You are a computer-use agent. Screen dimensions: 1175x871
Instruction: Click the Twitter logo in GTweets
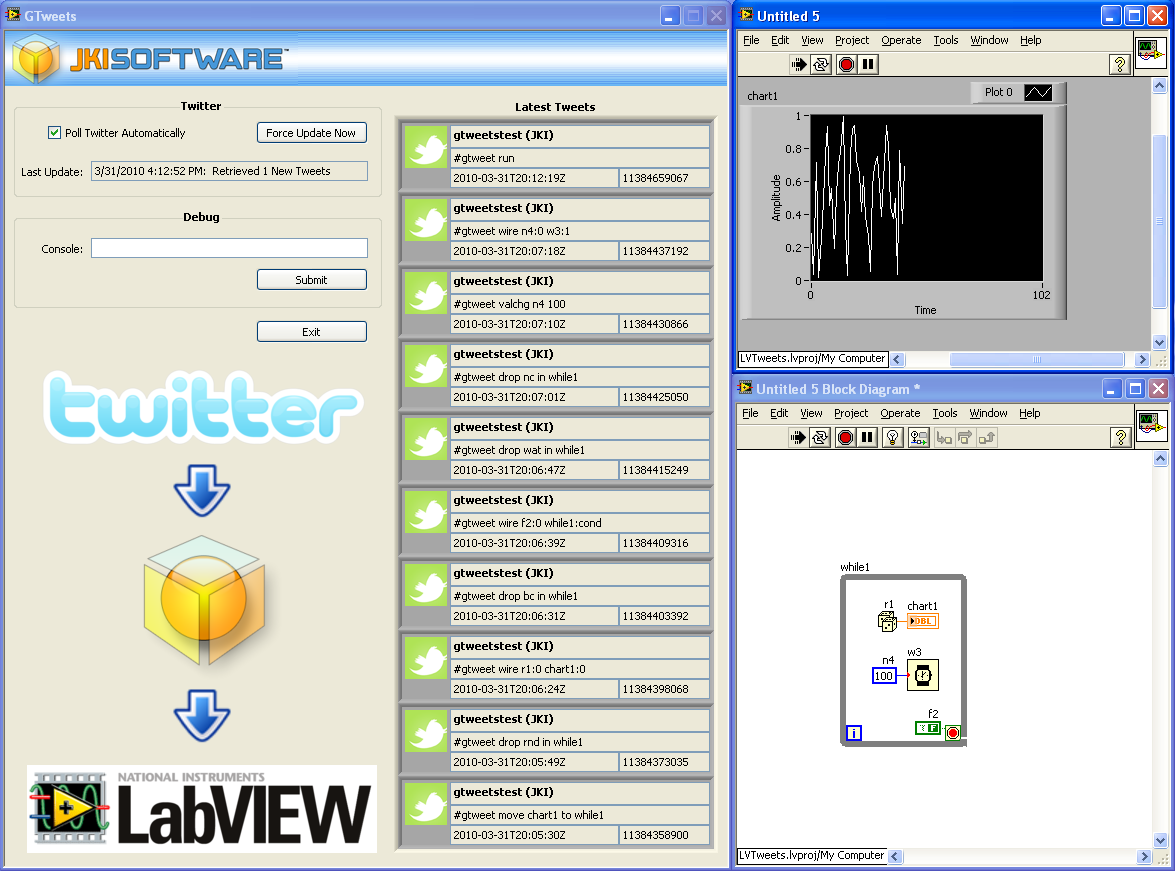pos(203,407)
